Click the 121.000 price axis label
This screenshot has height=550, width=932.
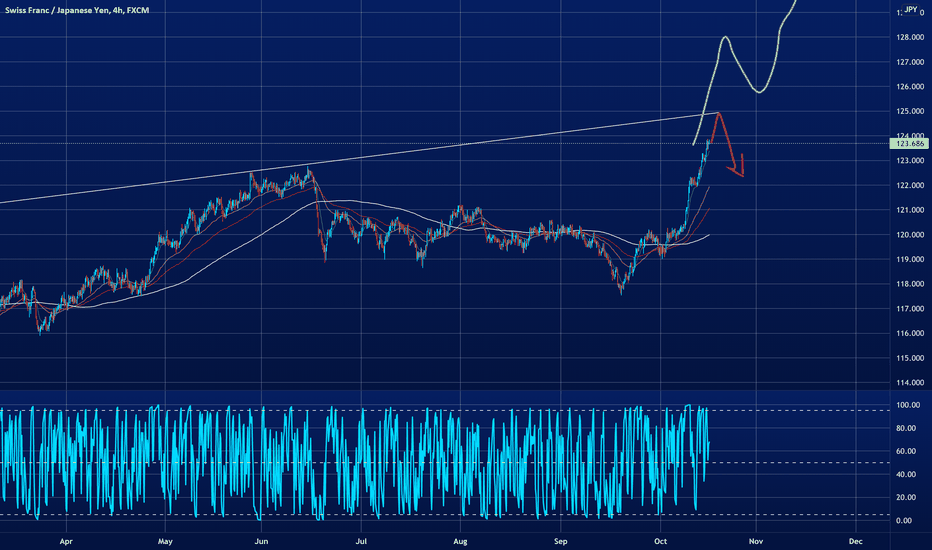pos(910,210)
